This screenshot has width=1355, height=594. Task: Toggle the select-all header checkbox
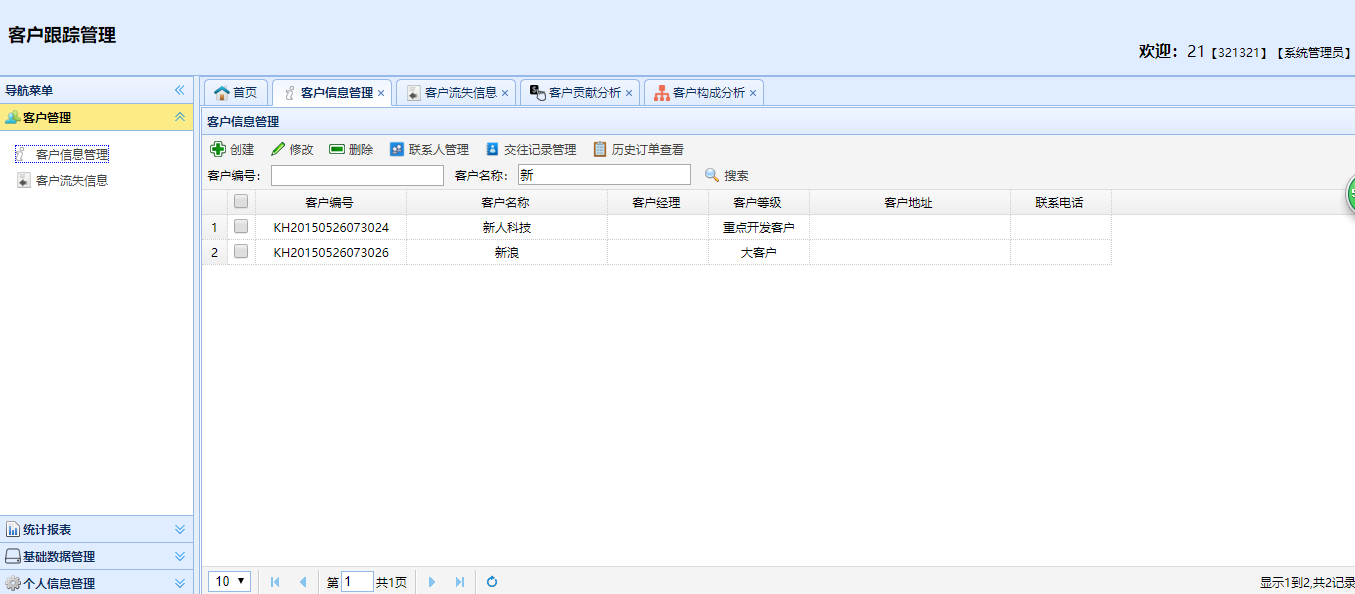[241, 201]
